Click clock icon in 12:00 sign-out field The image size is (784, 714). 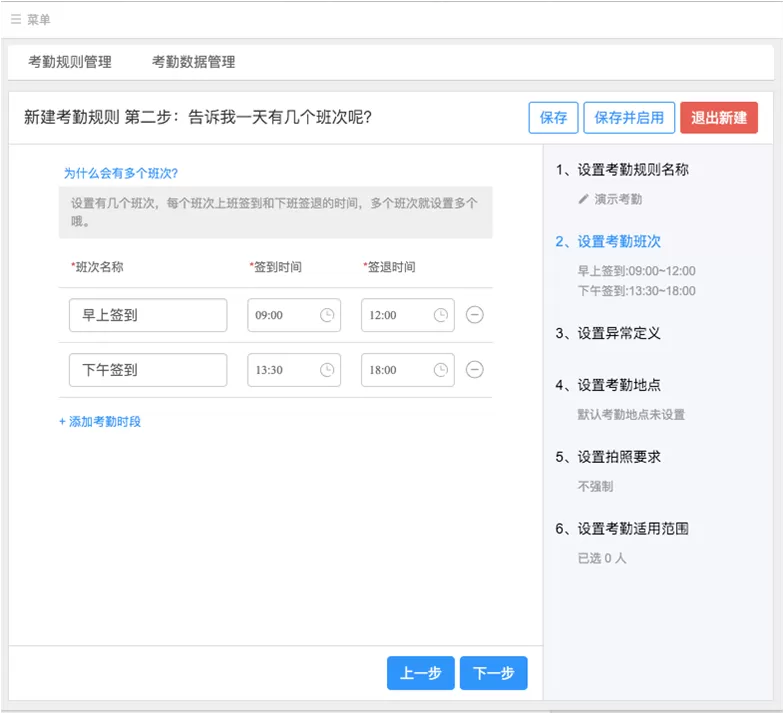pos(440,315)
